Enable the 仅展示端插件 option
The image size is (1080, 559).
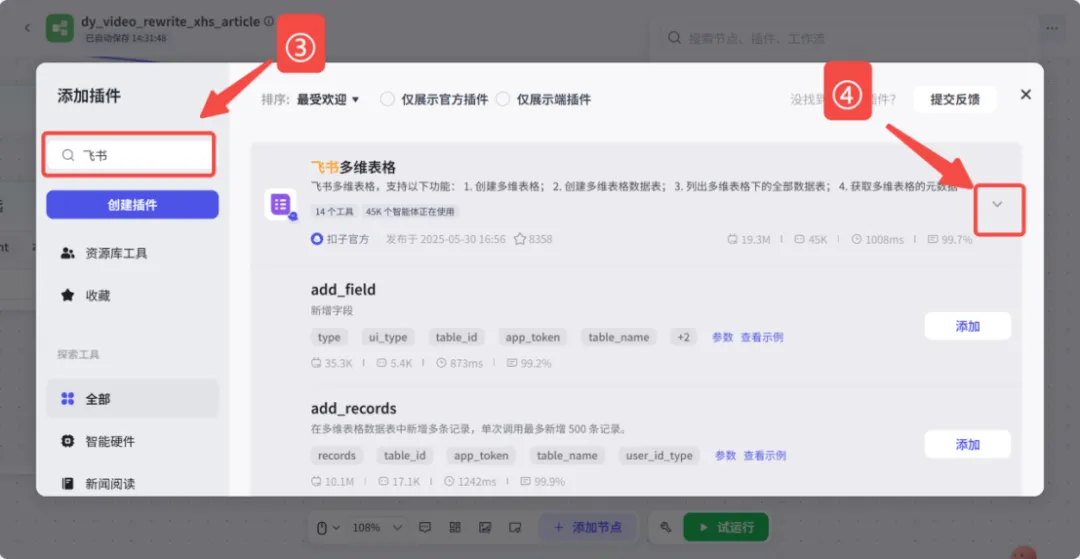pyautogui.click(x=503, y=99)
